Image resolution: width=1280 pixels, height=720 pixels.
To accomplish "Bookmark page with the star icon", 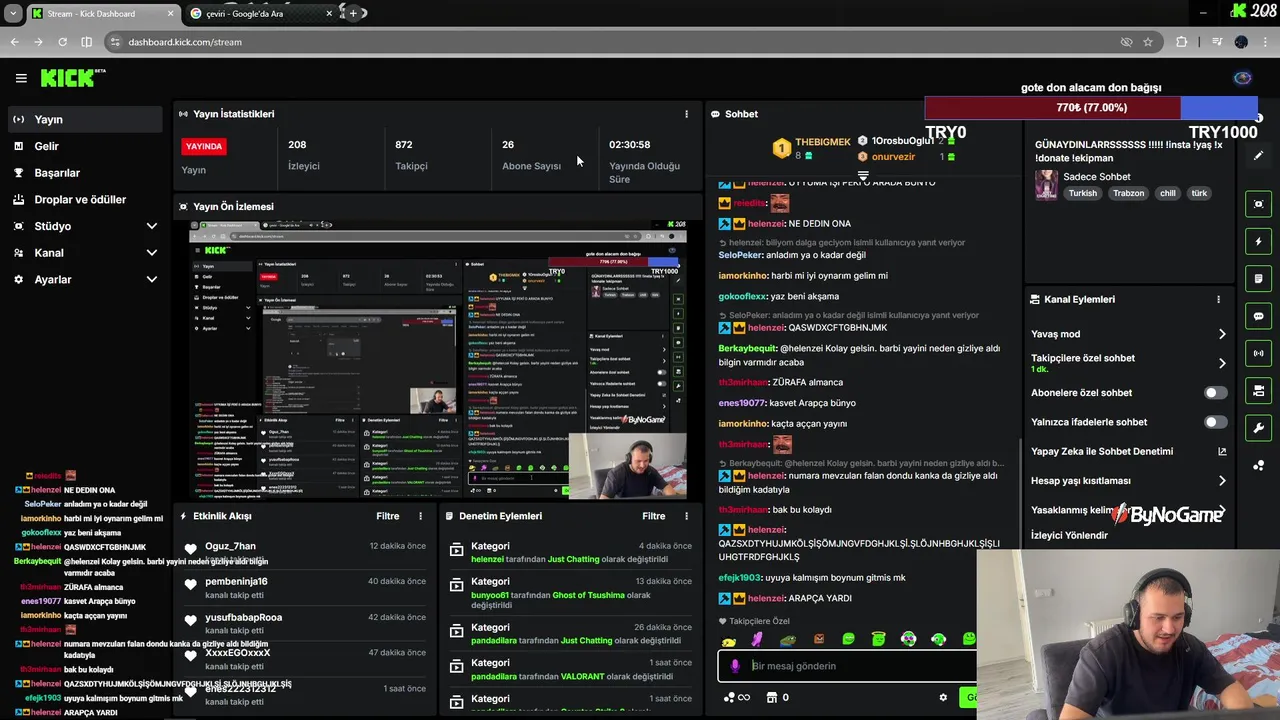I will [x=1148, y=42].
